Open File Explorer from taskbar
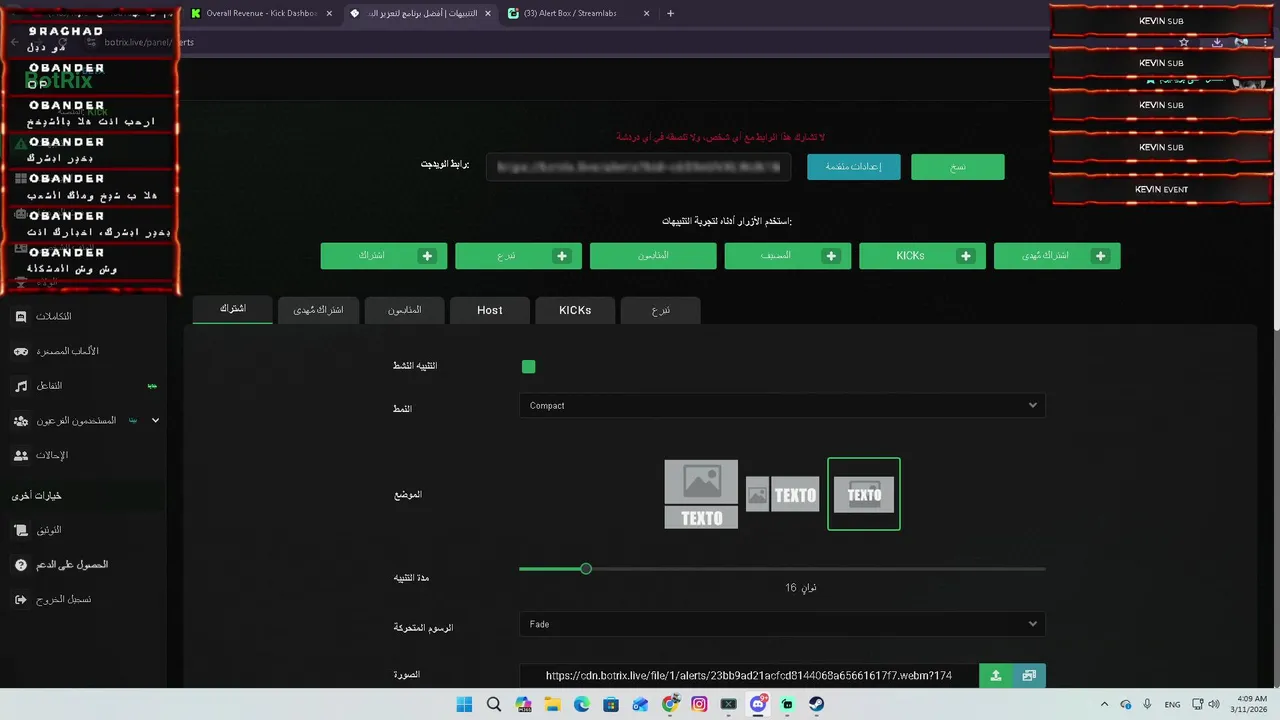Screen dimensions: 1280x720 [553, 705]
